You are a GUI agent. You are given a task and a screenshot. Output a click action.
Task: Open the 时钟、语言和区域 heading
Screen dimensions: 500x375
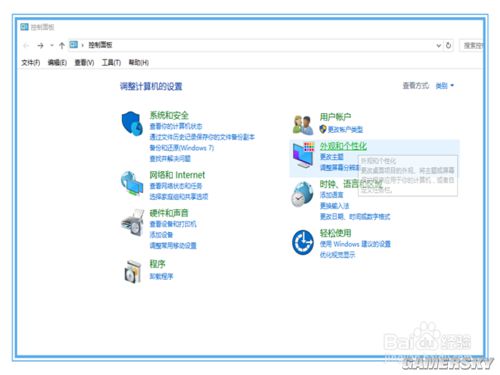[x=351, y=184]
